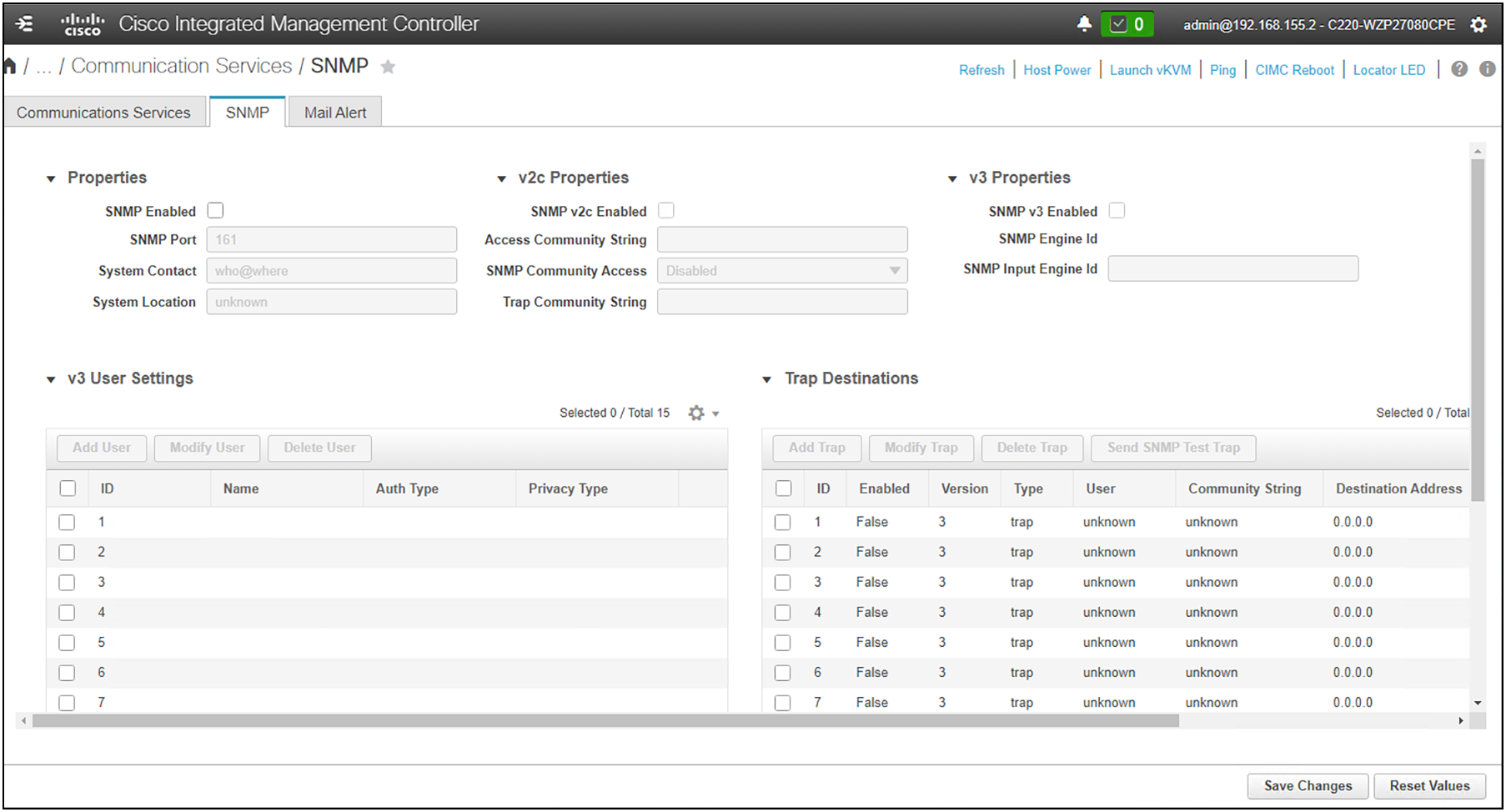Click the SNMP Port field

332,239
